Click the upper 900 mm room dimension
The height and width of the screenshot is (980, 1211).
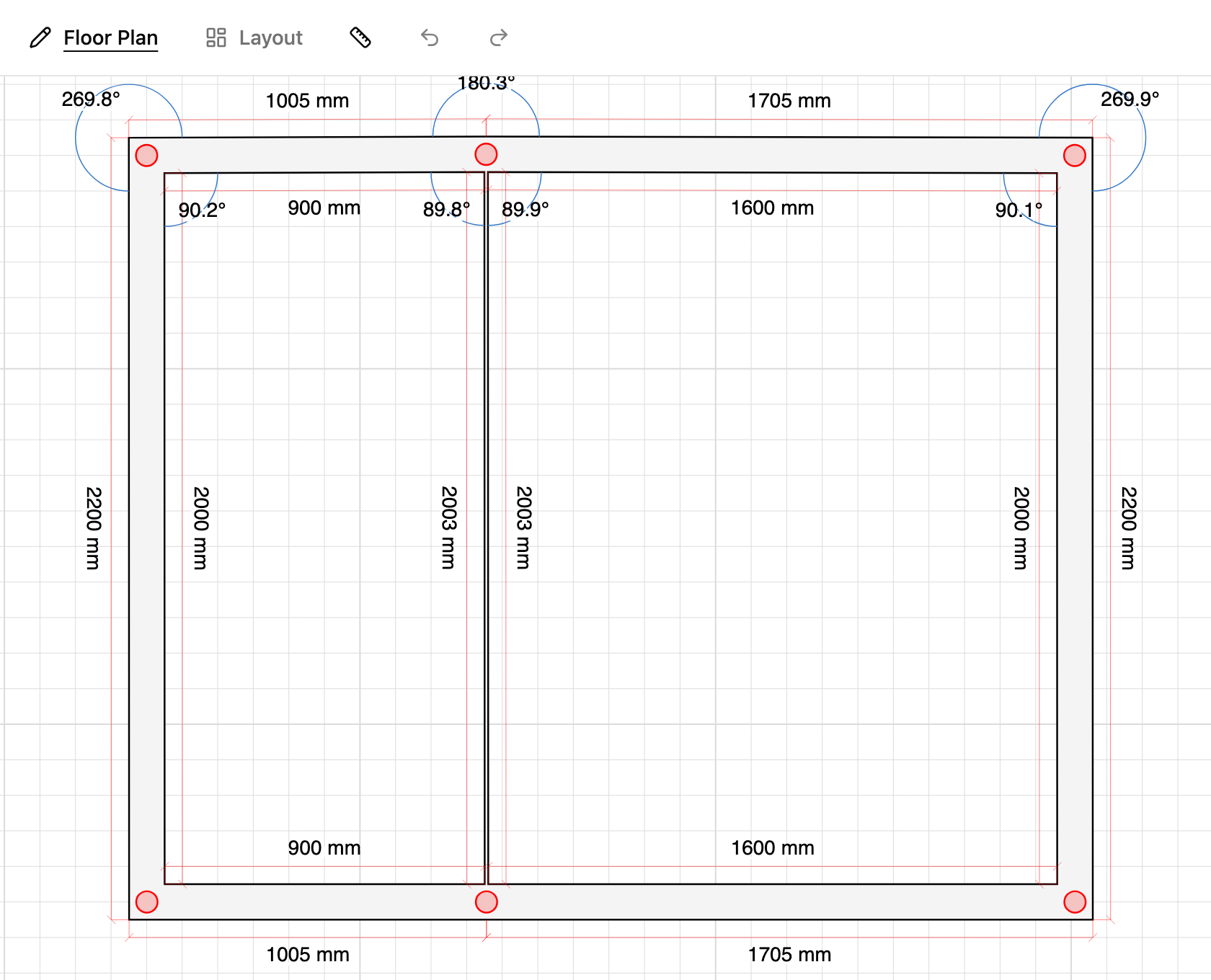pyautogui.click(x=324, y=208)
